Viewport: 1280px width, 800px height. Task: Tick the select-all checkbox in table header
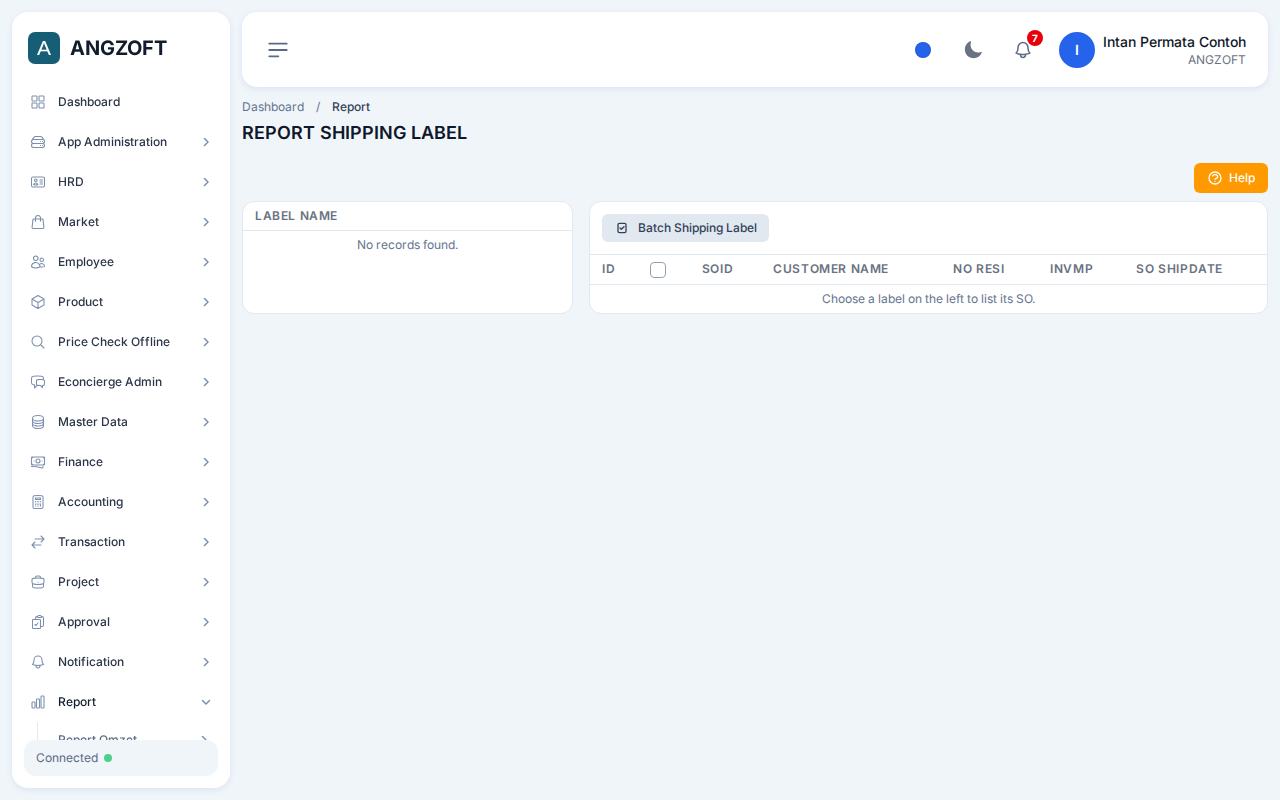pyautogui.click(x=658, y=270)
